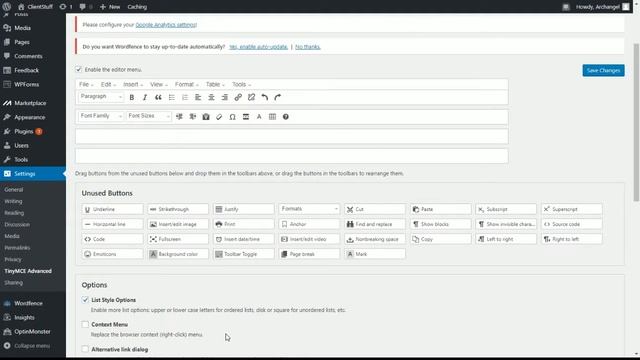Click the page vertical scrollbar
This screenshot has height=360, width=640.
[x=636, y=122]
